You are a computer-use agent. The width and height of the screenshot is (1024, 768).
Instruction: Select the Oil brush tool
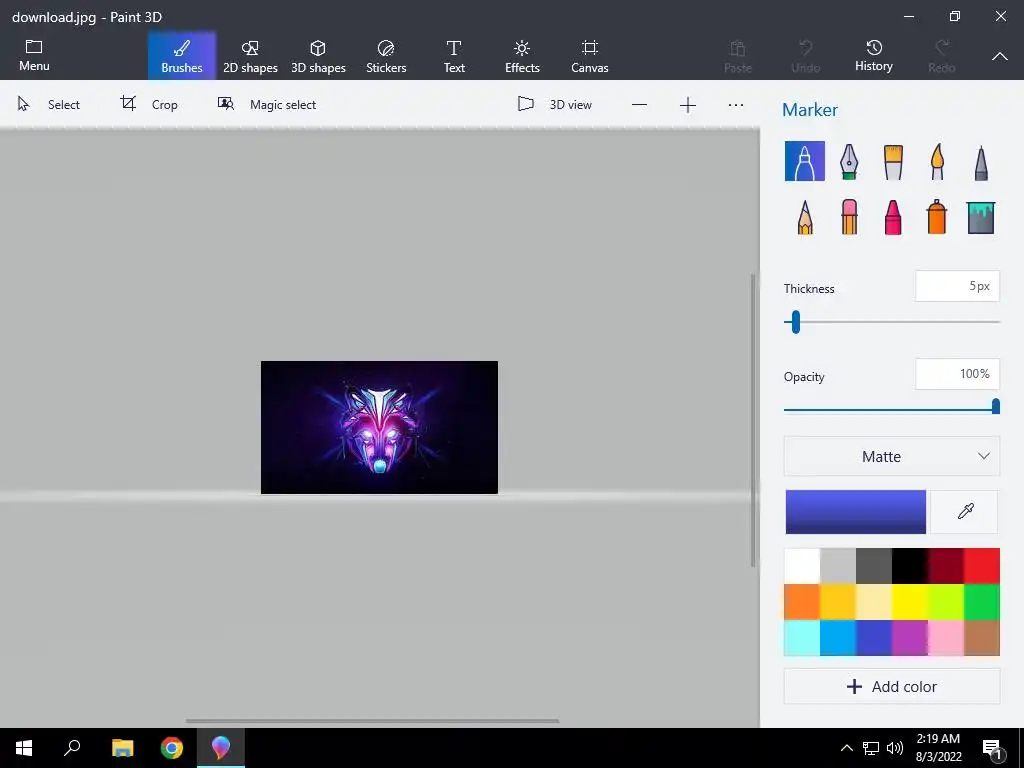point(893,162)
